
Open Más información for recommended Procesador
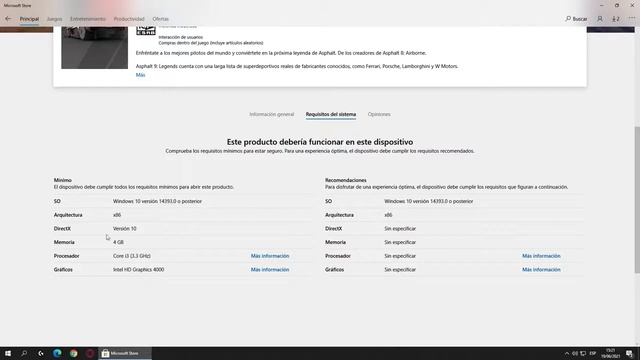point(541,256)
